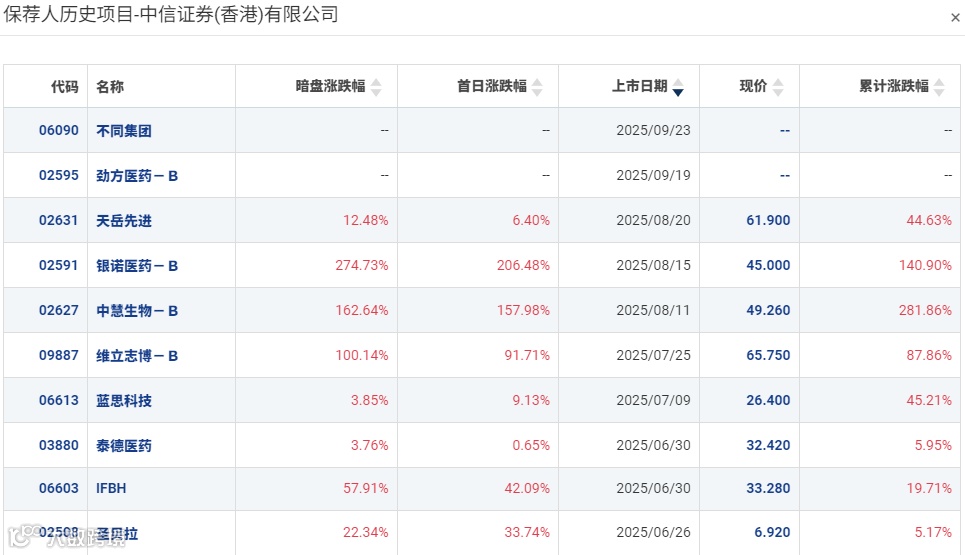This screenshot has width=965, height=555.
Task: Open IFBH stock page
Action: coord(111,488)
